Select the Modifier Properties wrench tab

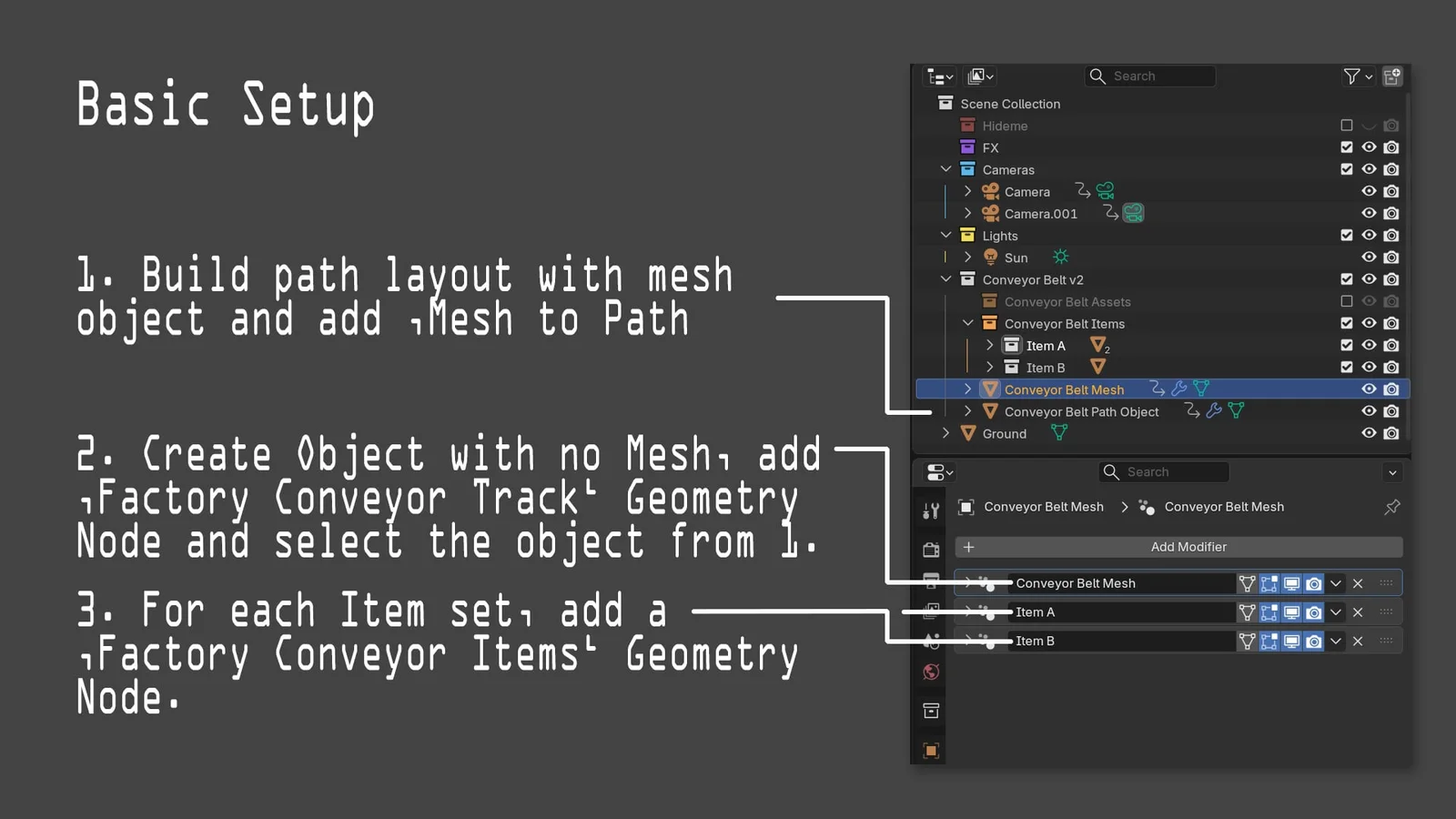pyautogui.click(x=930, y=511)
